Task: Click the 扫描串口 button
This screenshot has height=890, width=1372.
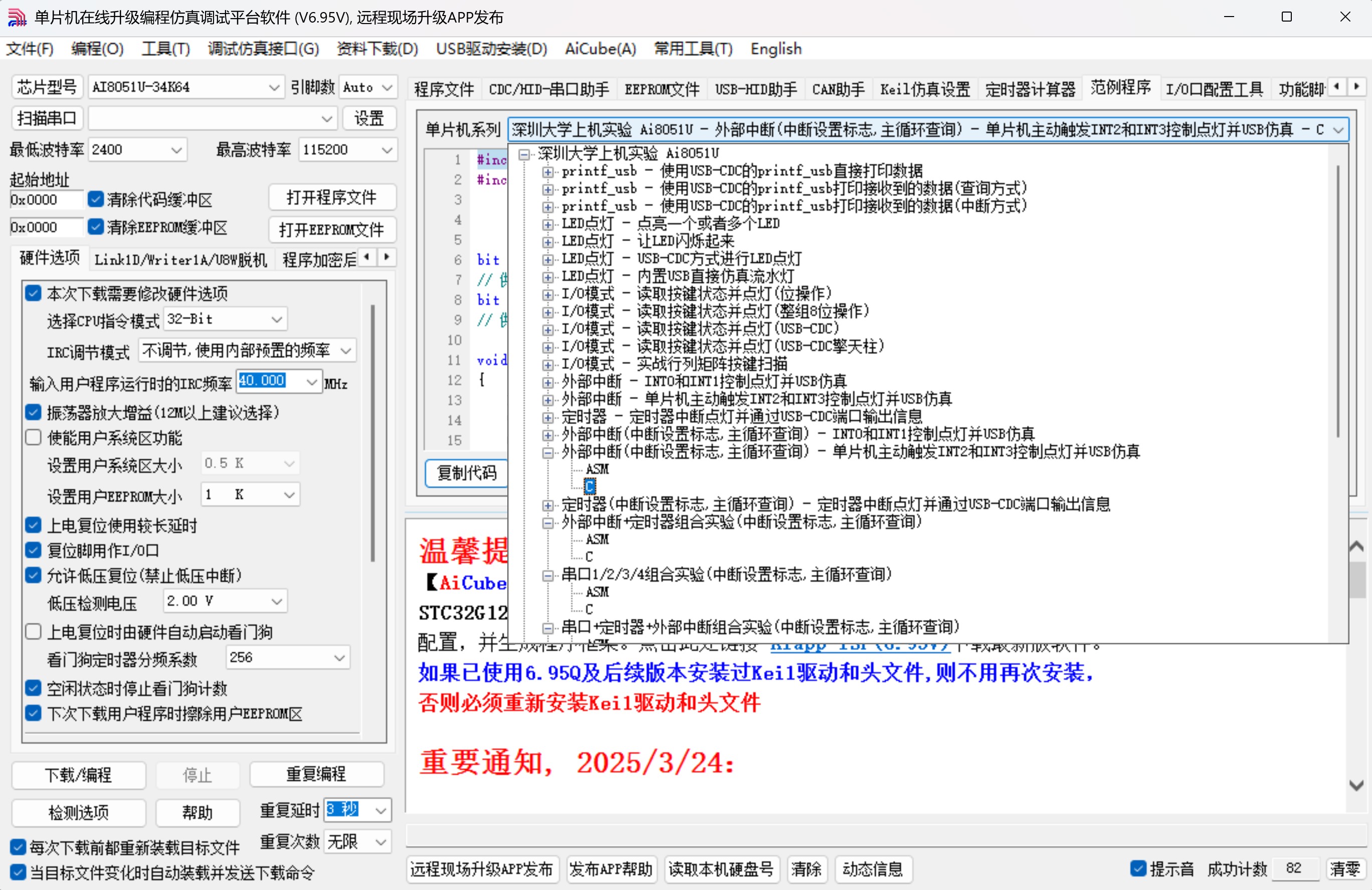Action: tap(47, 118)
